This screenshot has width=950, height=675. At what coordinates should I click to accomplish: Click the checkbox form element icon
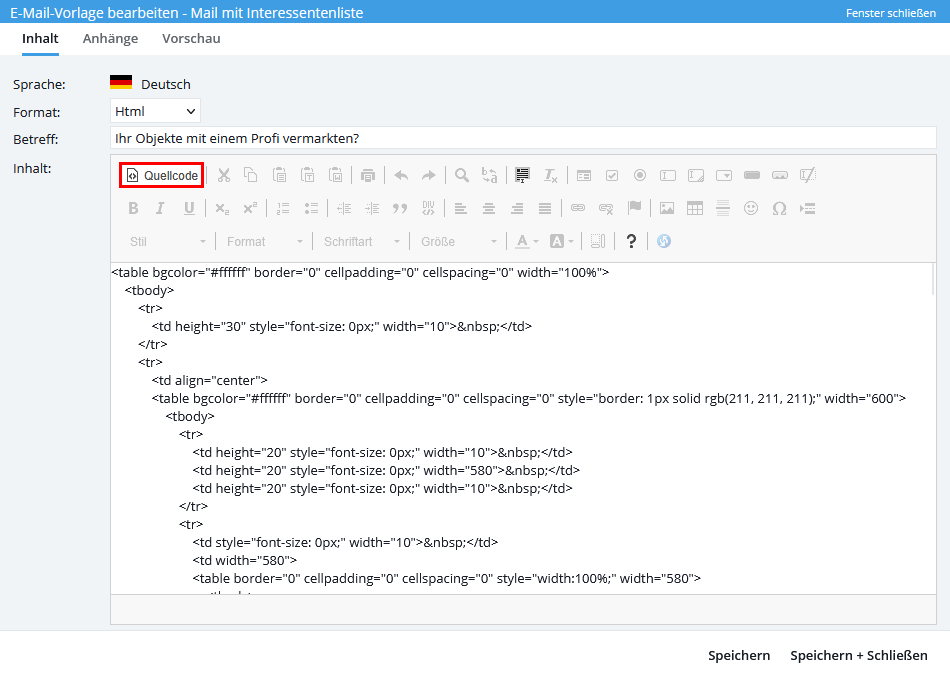(x=612, y=175)
